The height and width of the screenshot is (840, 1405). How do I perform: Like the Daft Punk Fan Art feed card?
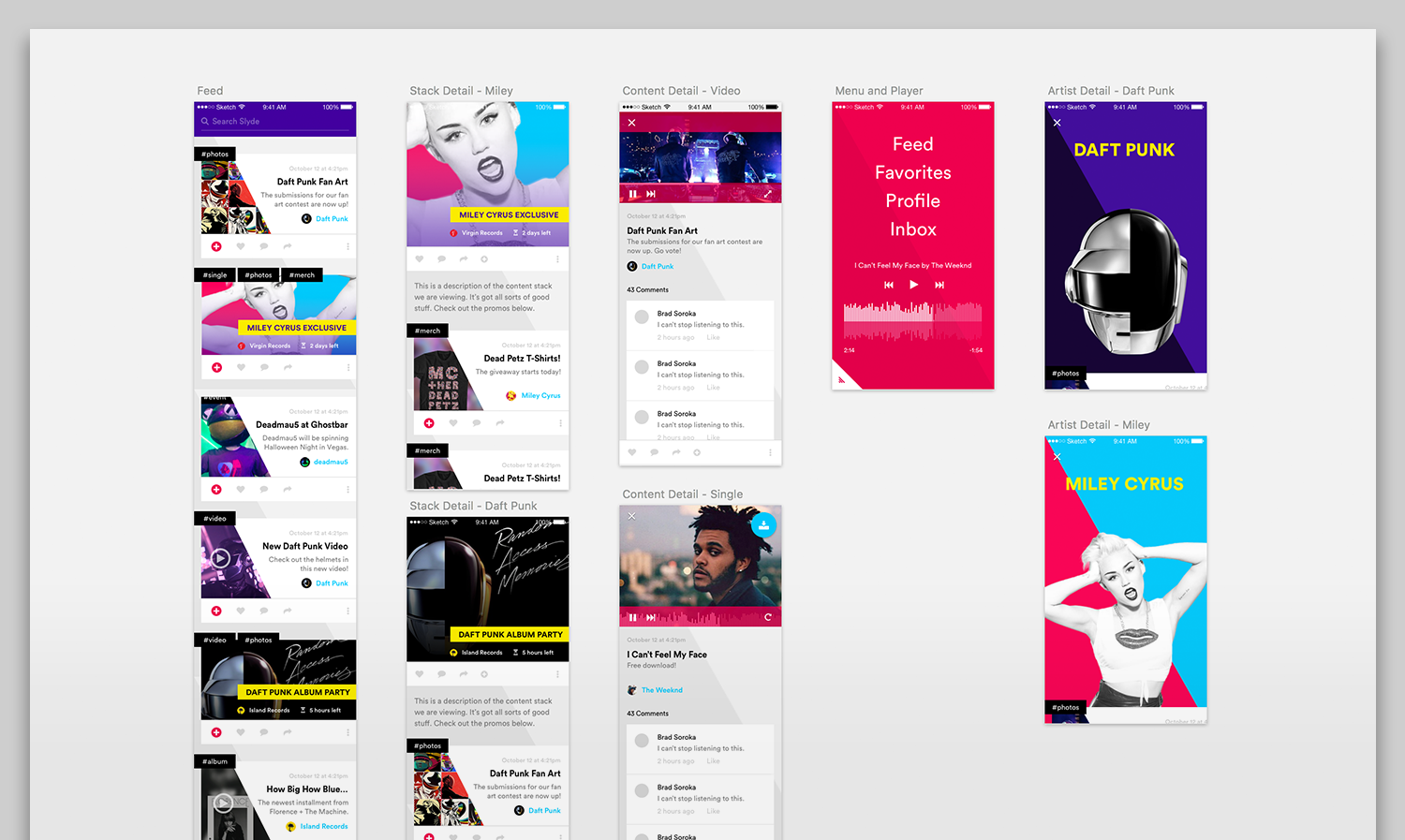click(241, 246)
